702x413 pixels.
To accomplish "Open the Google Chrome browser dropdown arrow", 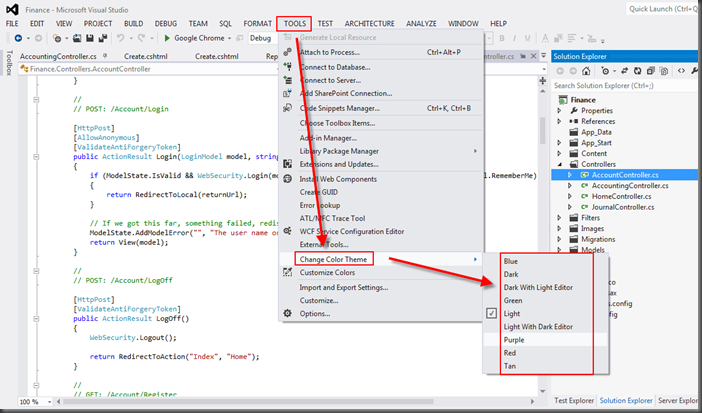I will click(229, 39).
